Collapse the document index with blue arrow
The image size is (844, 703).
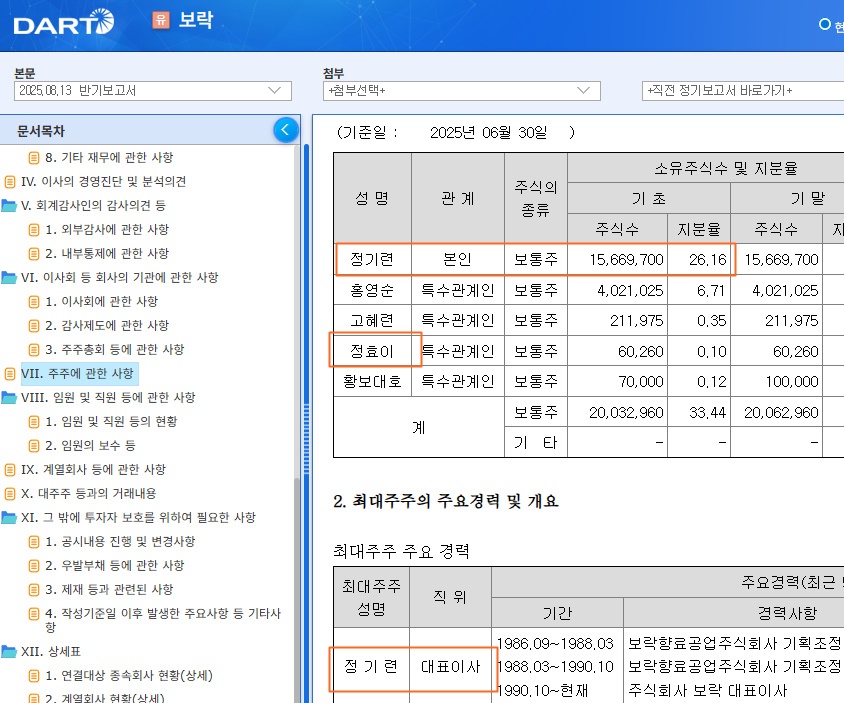click(286, 130)
